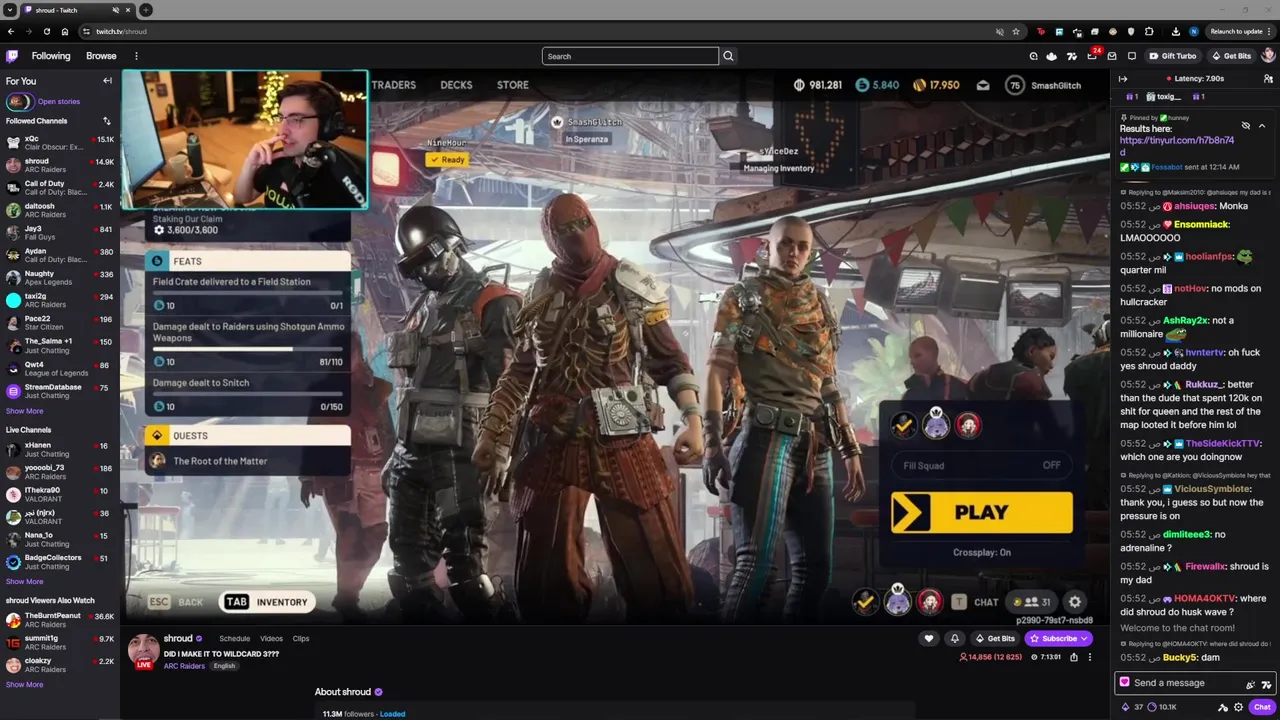Collapse the chat panel arrow
1280x720 pixels.
[1122, 79]
